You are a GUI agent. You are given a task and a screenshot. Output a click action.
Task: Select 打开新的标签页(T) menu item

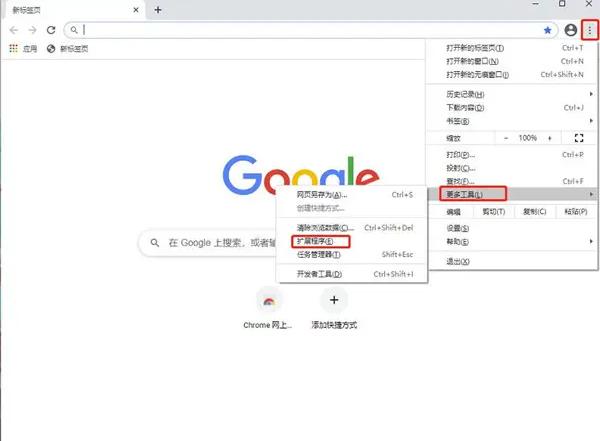(x=513, y=48)
